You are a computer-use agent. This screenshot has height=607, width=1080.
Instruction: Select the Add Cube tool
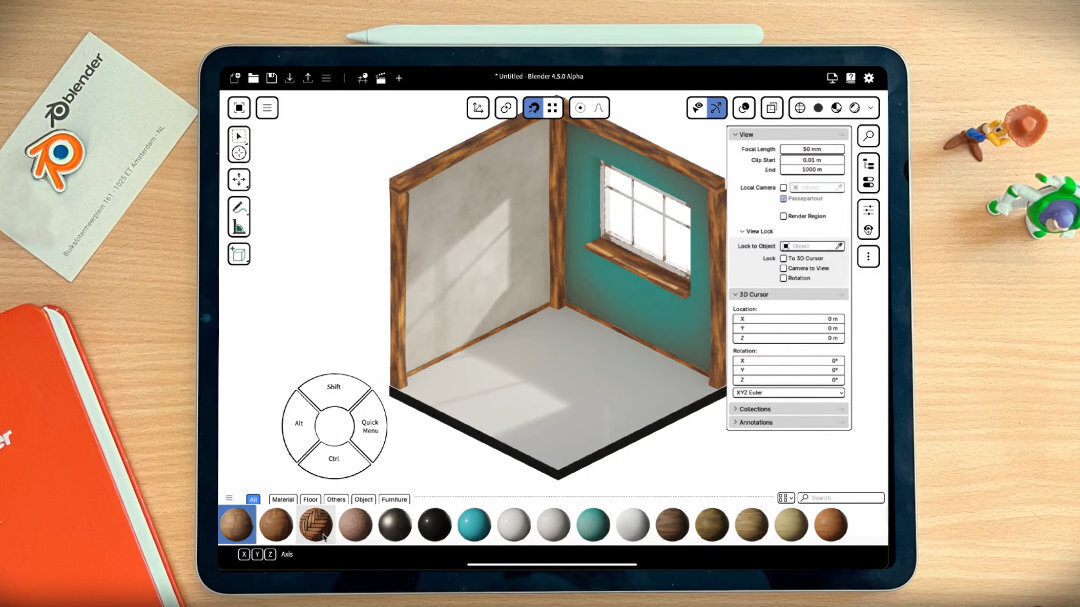click(x=239, y=254)
